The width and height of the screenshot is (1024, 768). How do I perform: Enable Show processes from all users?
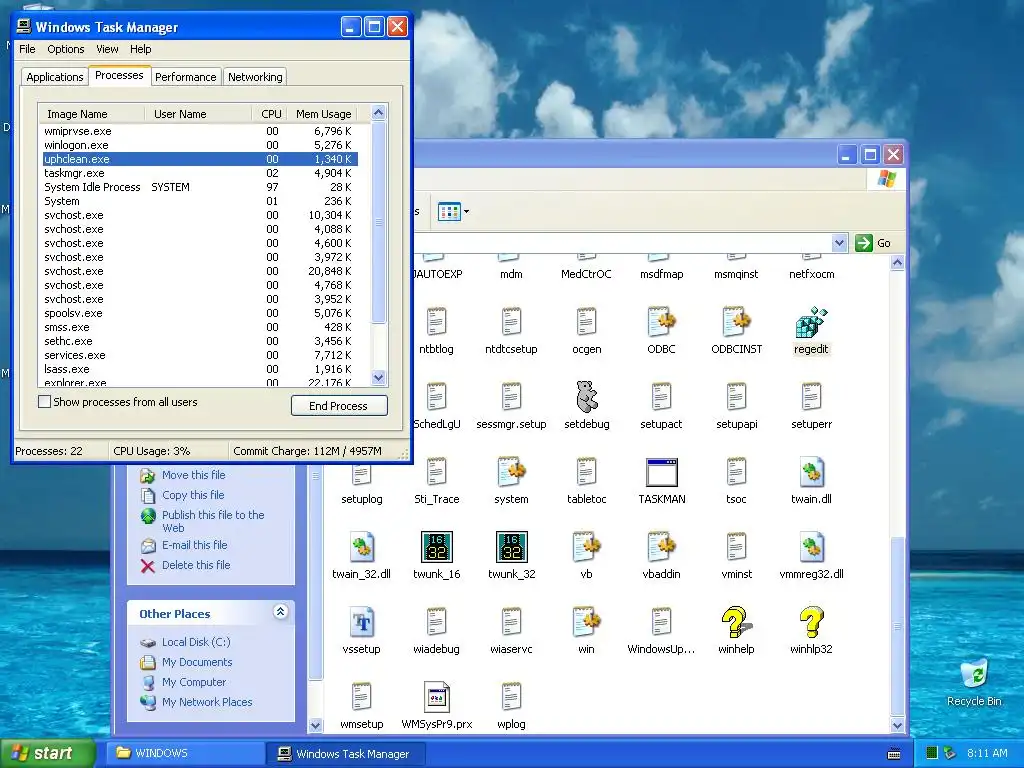click(44, 402)
